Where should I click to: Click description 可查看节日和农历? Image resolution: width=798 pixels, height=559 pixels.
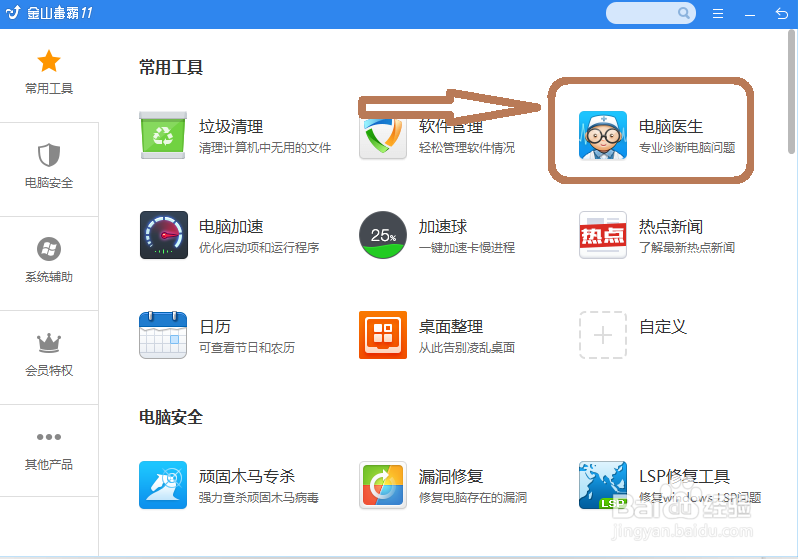(x=247, y=348)
